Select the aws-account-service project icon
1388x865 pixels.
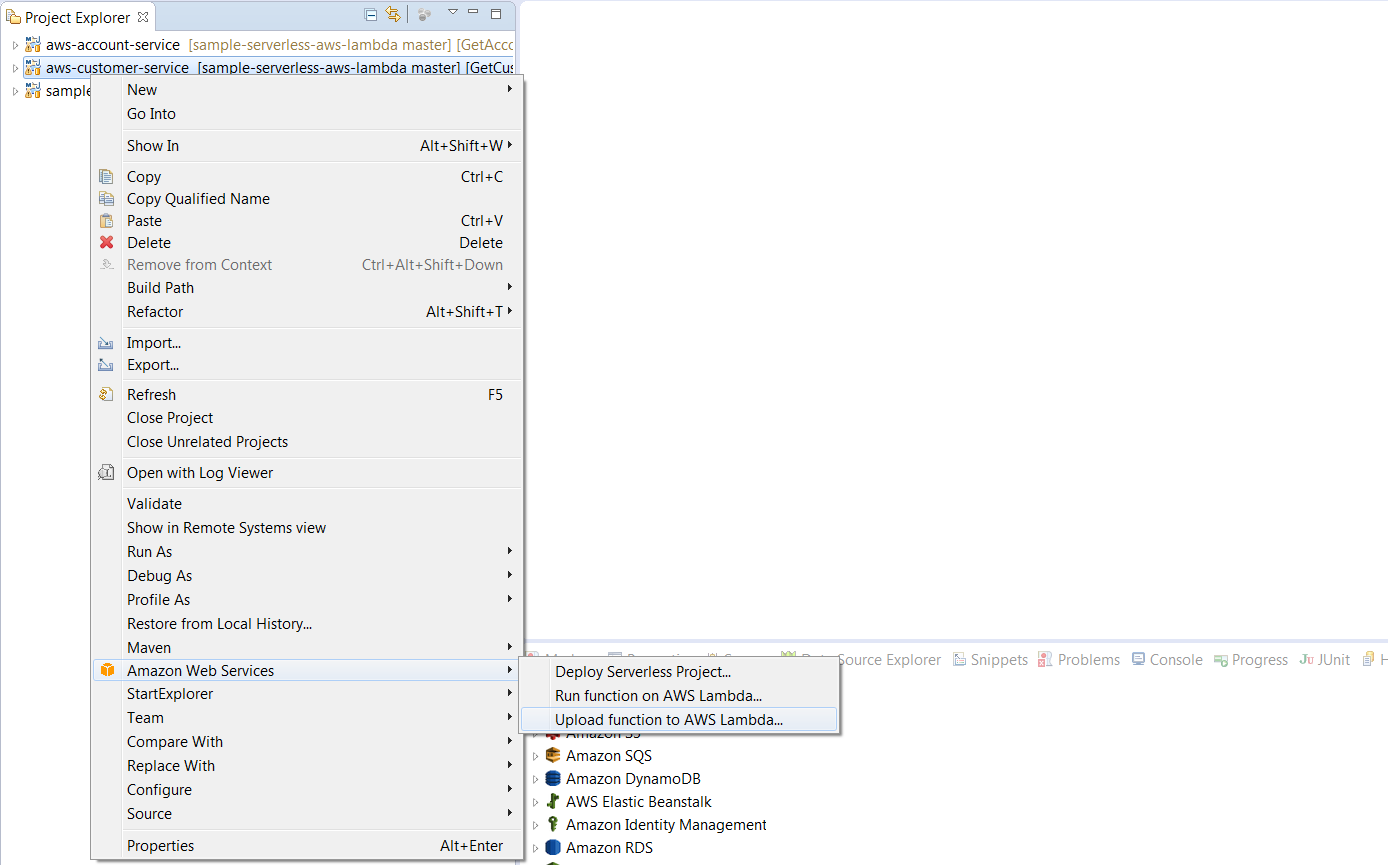pyautogui.click(x=33, y=45)
